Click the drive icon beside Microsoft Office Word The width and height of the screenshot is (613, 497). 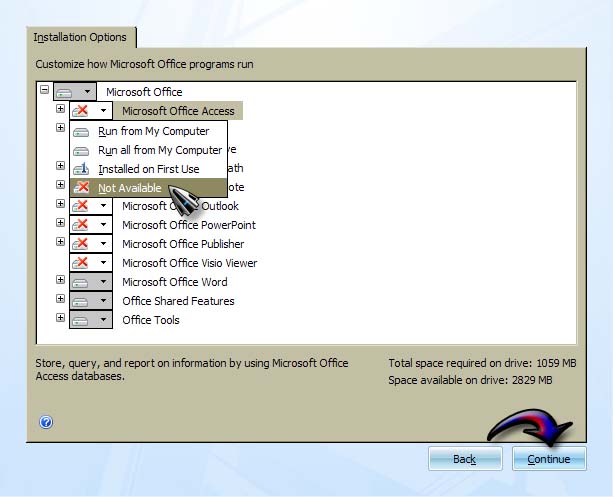point(81,282)
